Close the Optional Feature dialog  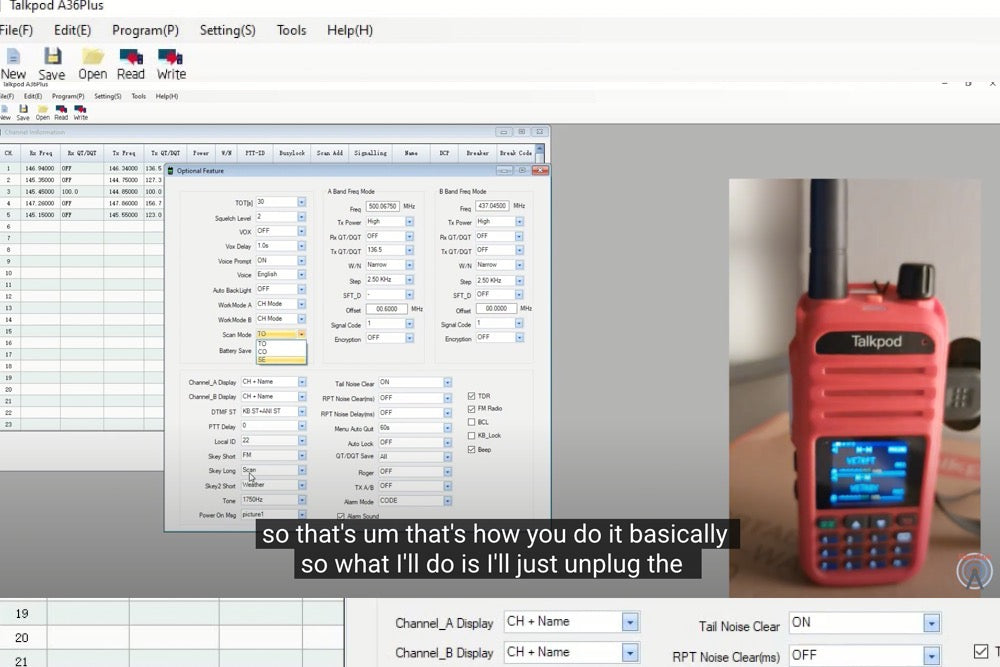point(543,171)
